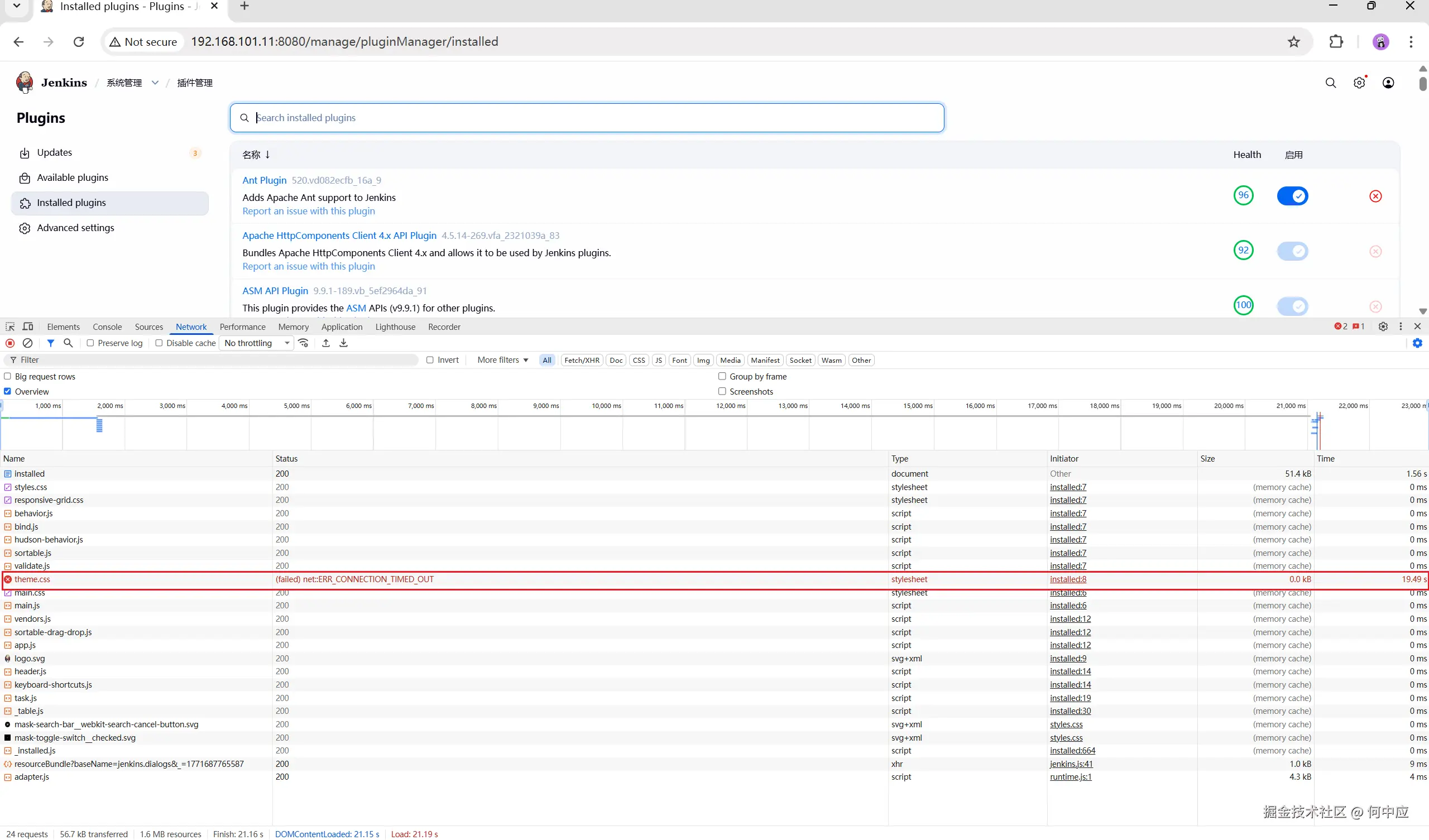Switch to the Console tab
1429x840 pixels.
click(107, 327)
